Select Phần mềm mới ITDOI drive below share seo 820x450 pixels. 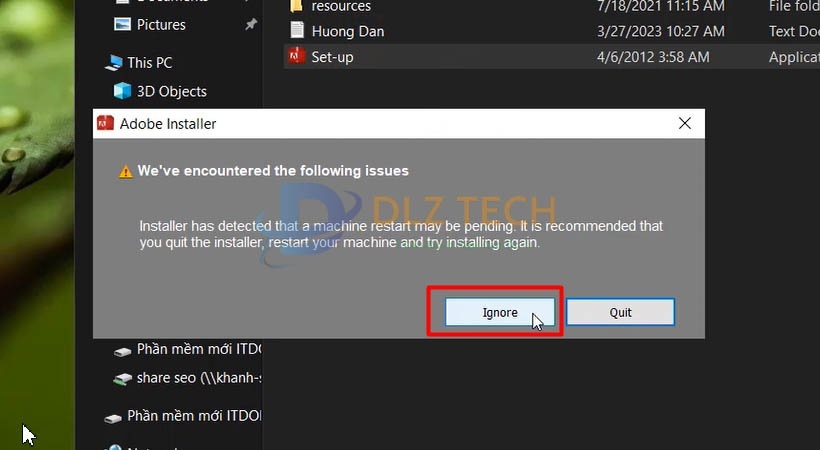pyautogui.click(x=194, y=415)
